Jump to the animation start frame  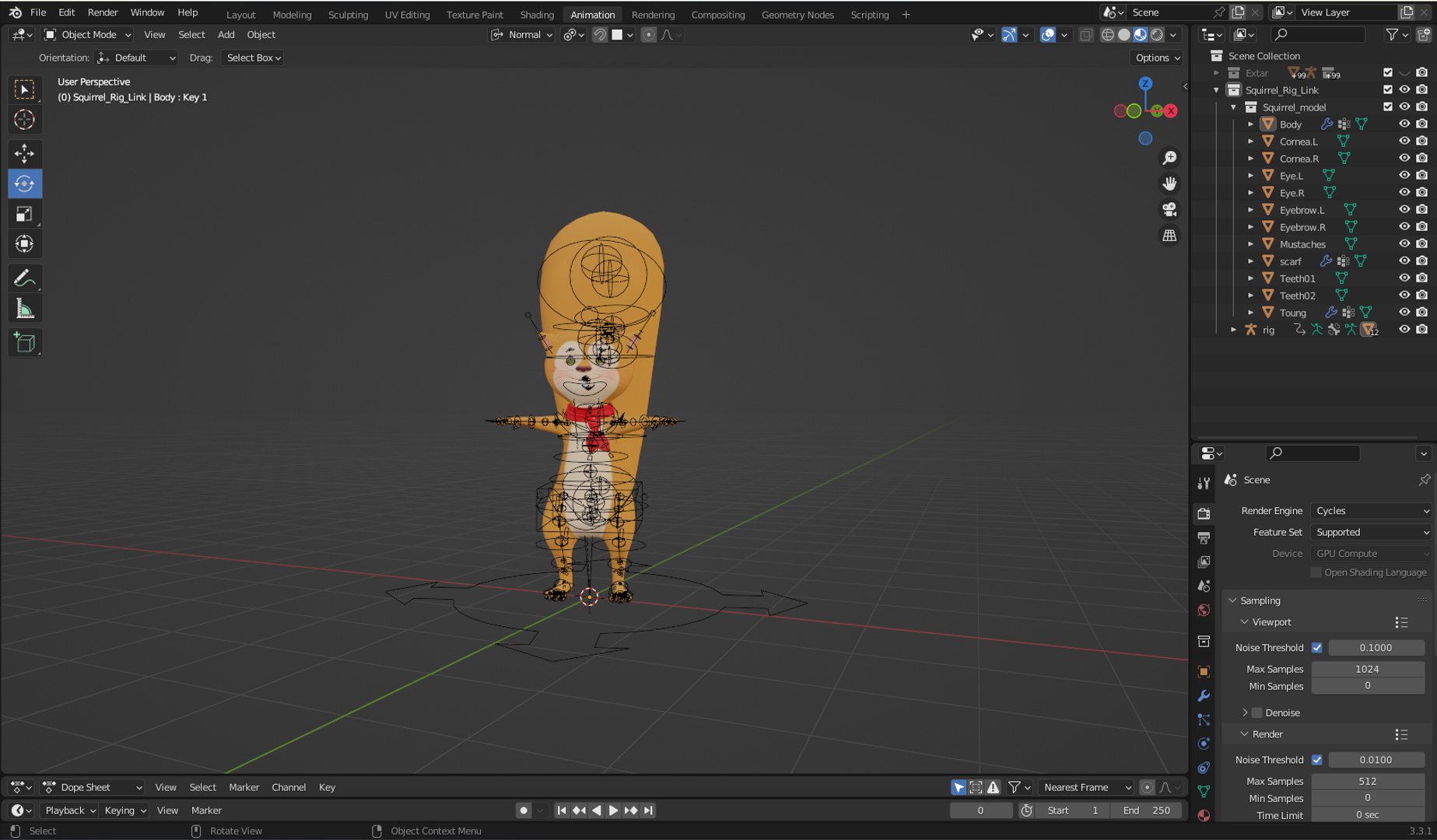[x=562, y=810]
